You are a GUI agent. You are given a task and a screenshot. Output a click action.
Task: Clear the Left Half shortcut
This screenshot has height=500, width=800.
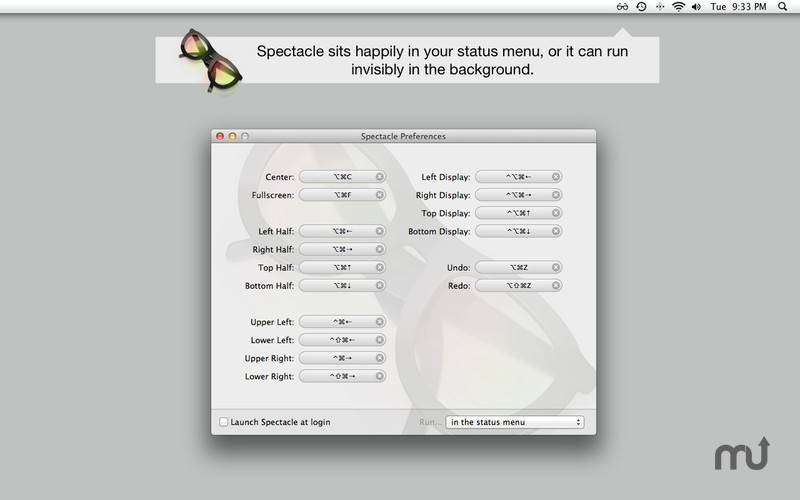[380, 231]
